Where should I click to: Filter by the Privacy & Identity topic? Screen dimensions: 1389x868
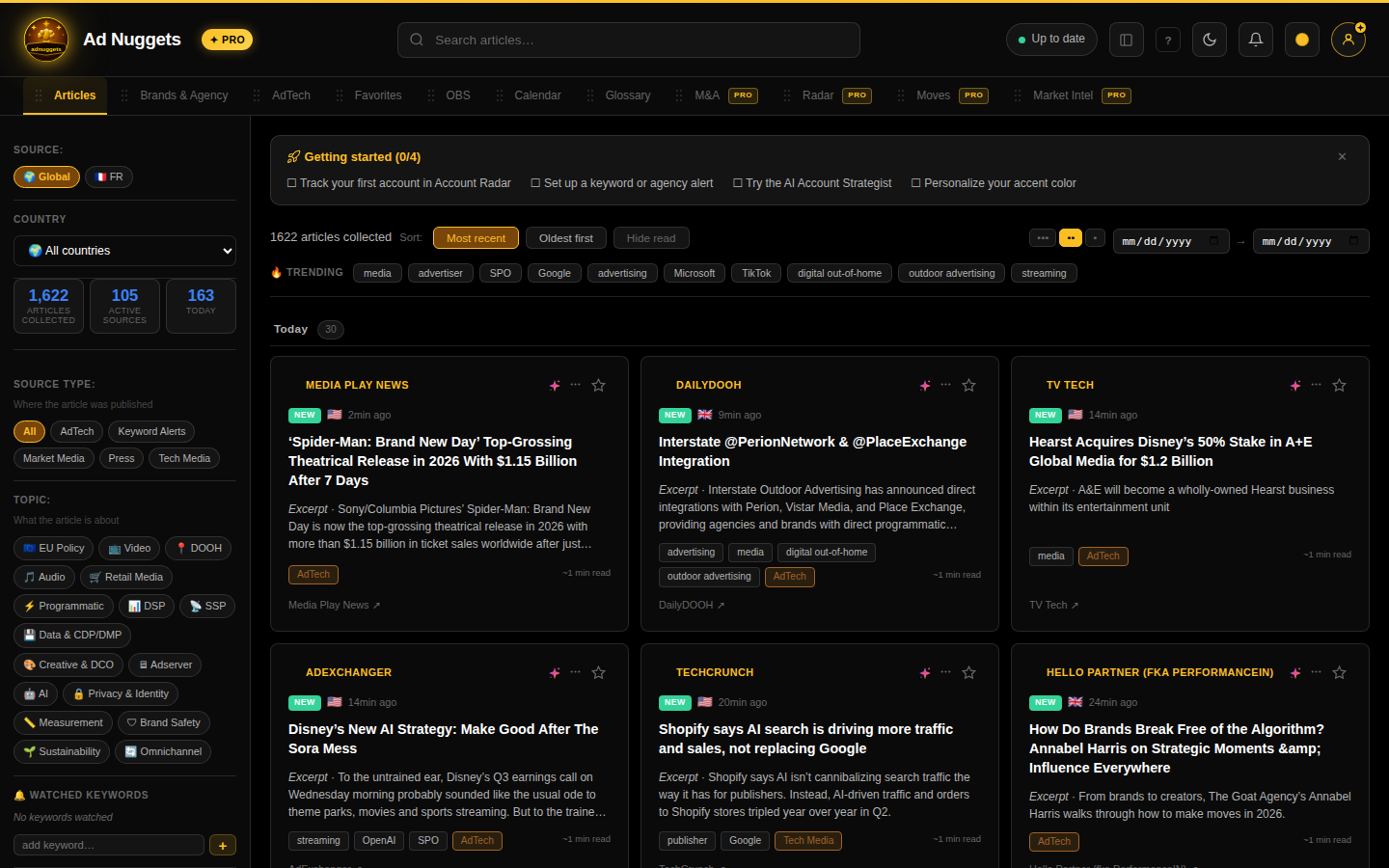click(x=121, y=693)
